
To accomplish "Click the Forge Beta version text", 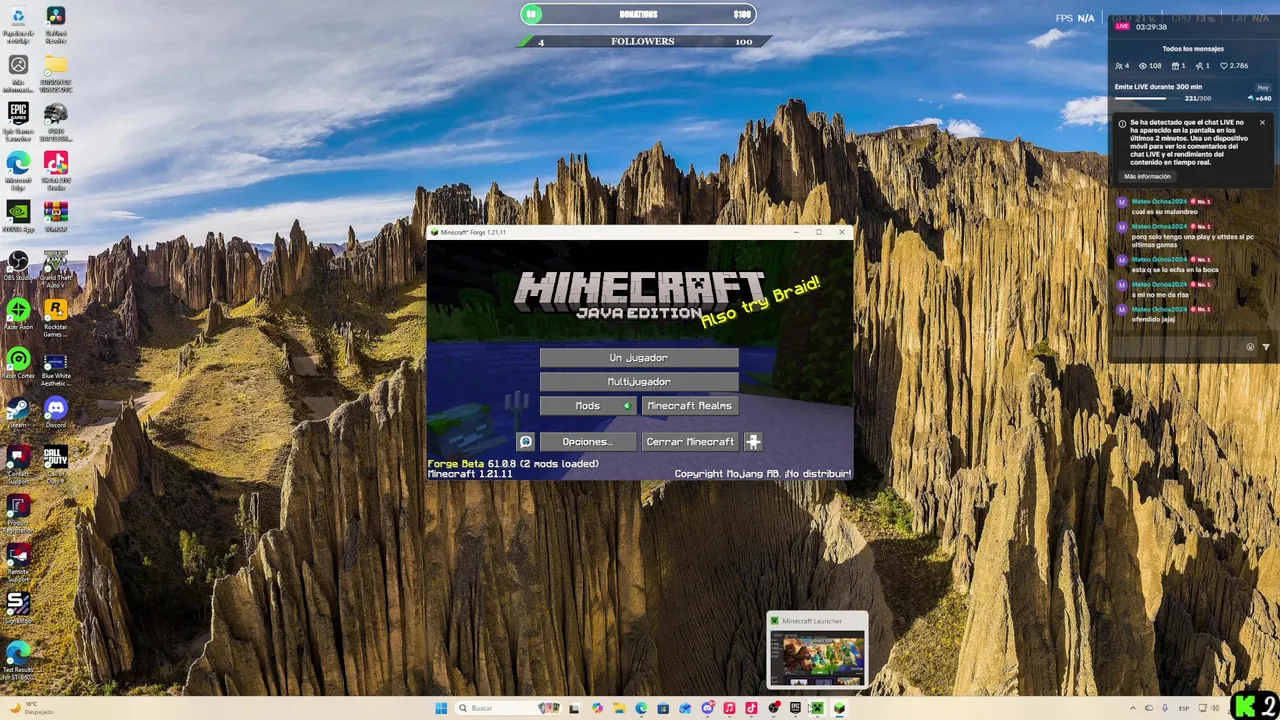I will [x=513, y=464].
